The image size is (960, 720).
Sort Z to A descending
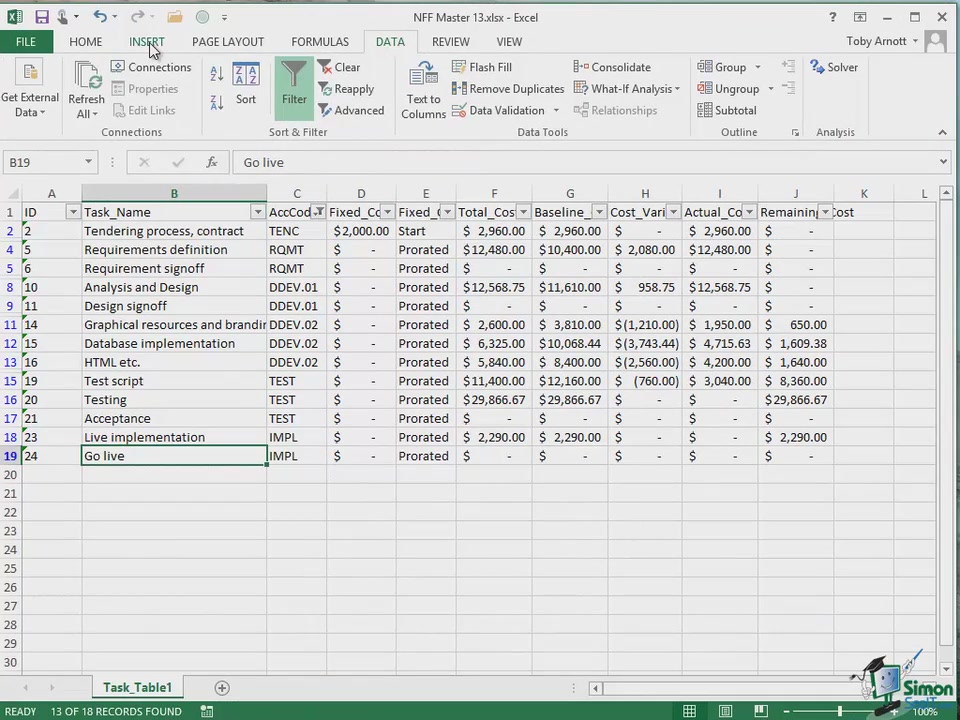[217, 102]
